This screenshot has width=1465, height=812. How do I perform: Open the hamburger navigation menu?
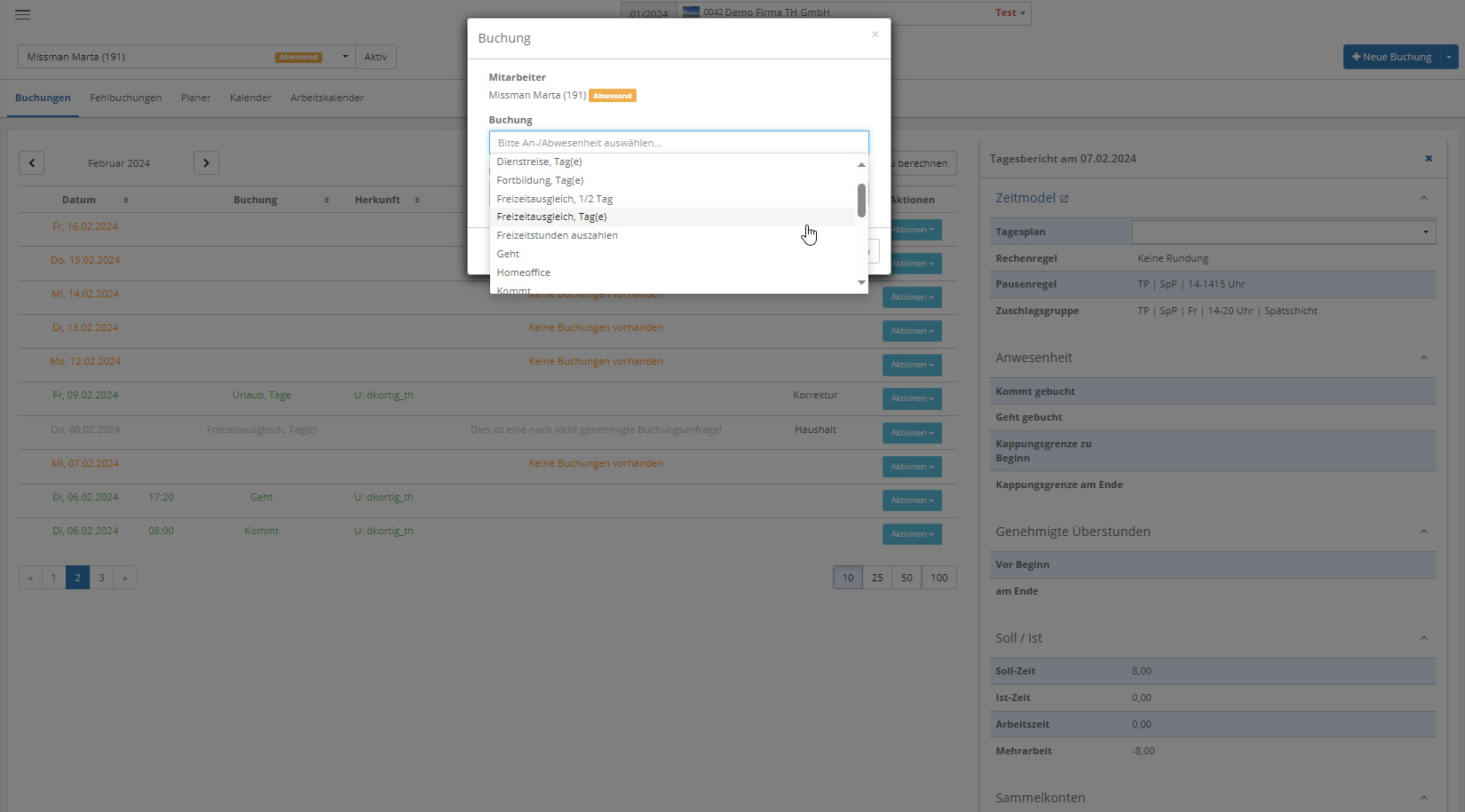pos(22,14)
